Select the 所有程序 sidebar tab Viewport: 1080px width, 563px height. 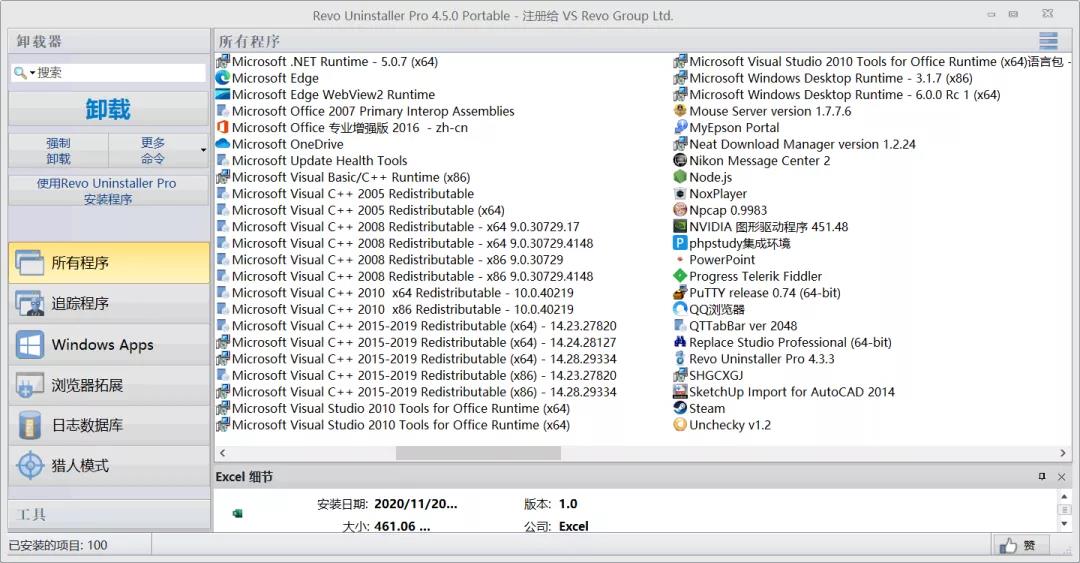pos(109,263)
